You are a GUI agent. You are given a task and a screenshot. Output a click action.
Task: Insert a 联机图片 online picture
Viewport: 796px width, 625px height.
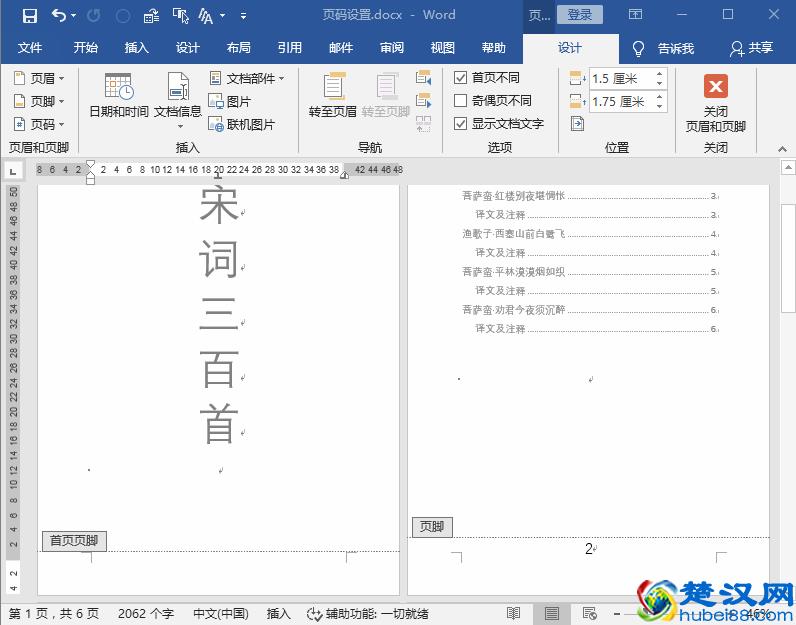(x=242, y=124)
